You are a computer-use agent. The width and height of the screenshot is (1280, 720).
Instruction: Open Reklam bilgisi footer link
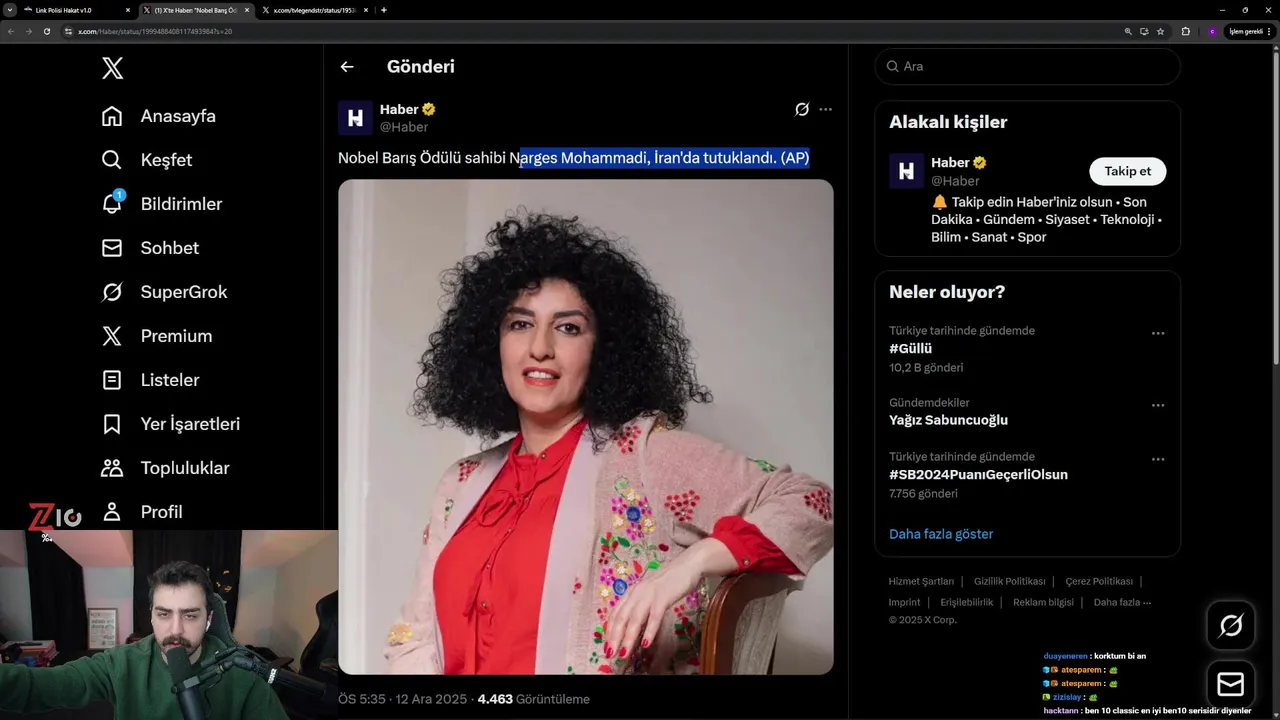pyautogui.click(x=1043, y=602)
